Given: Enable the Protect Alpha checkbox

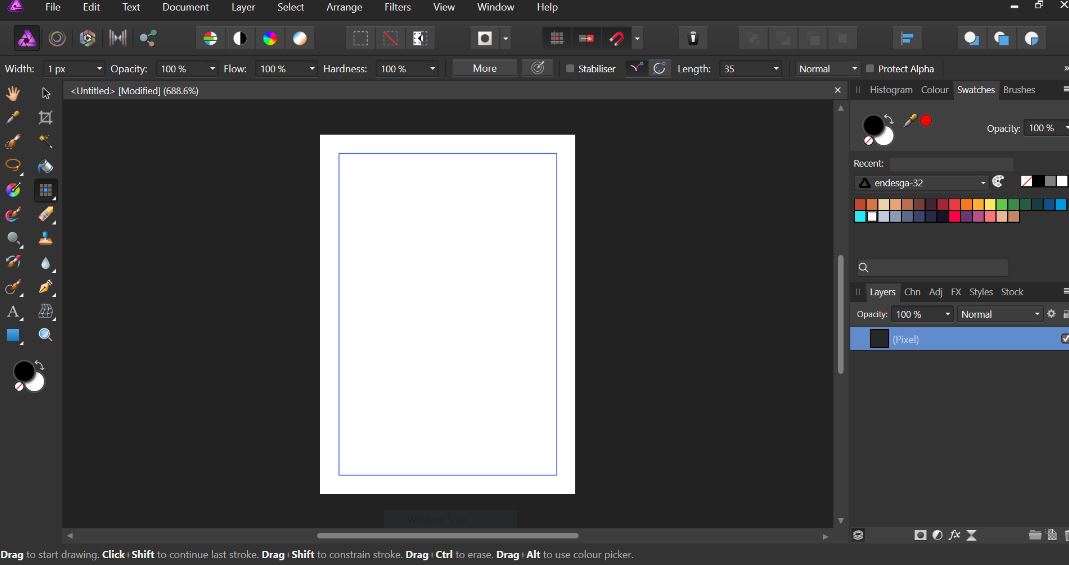Looking at the screenshot, I should click(870, 69).
